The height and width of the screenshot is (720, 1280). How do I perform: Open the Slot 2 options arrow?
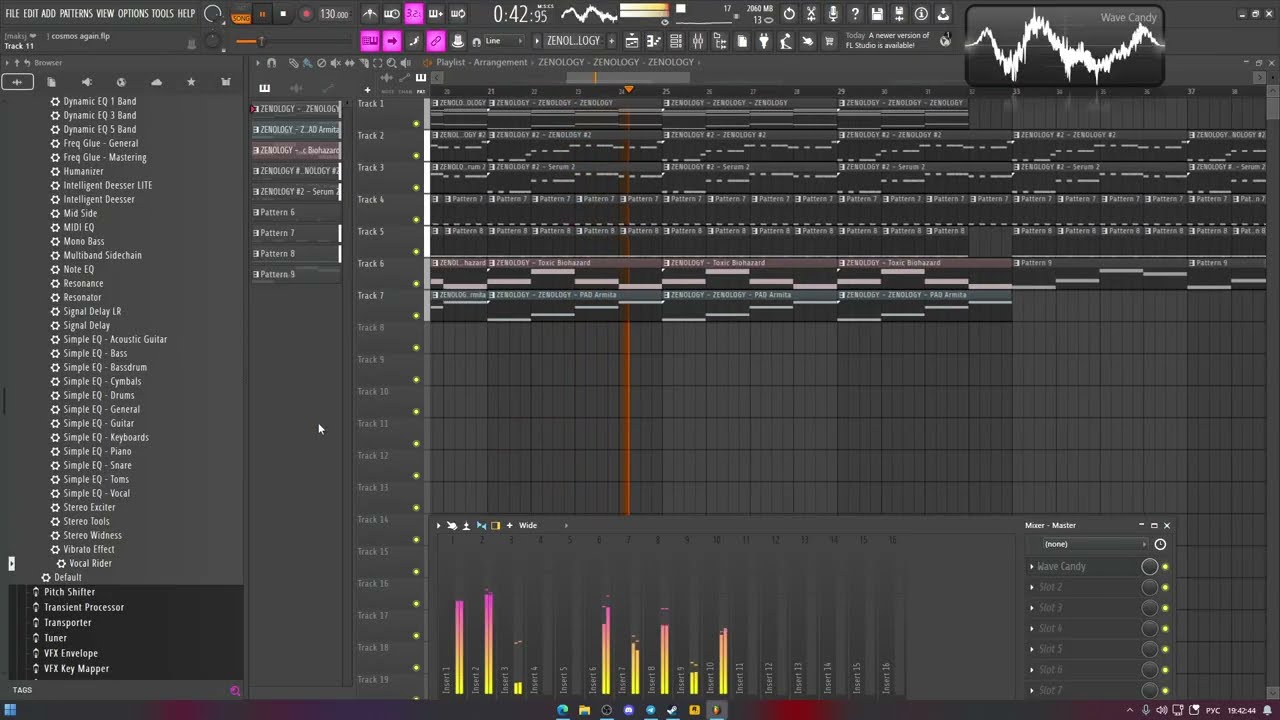[x=1032, y=587]
